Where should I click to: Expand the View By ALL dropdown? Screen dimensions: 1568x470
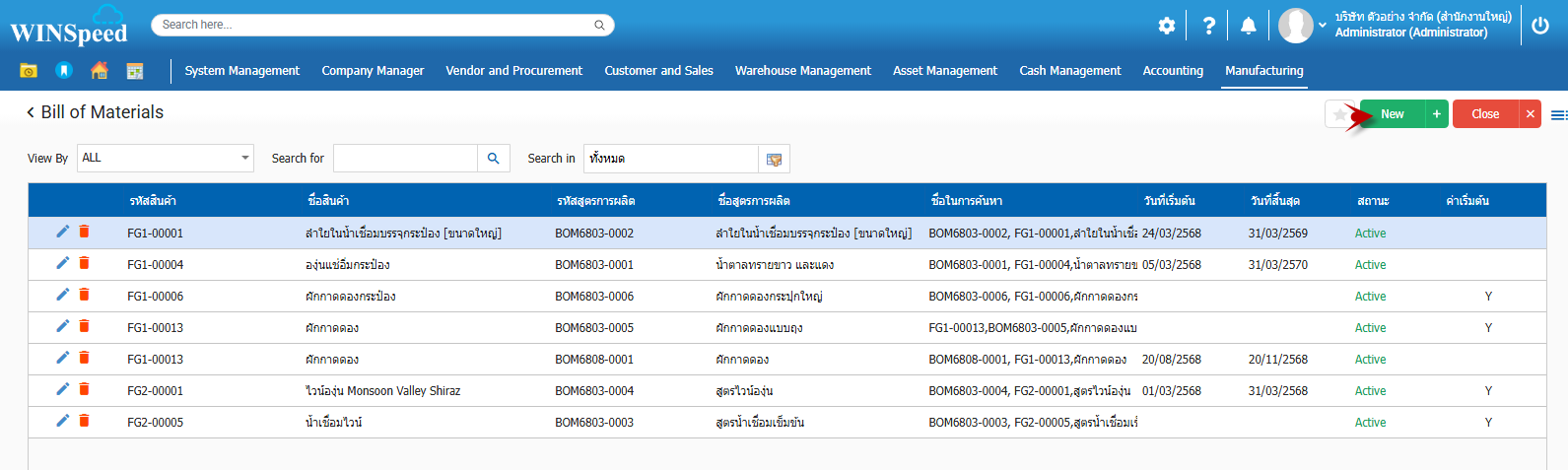(244, 158)
